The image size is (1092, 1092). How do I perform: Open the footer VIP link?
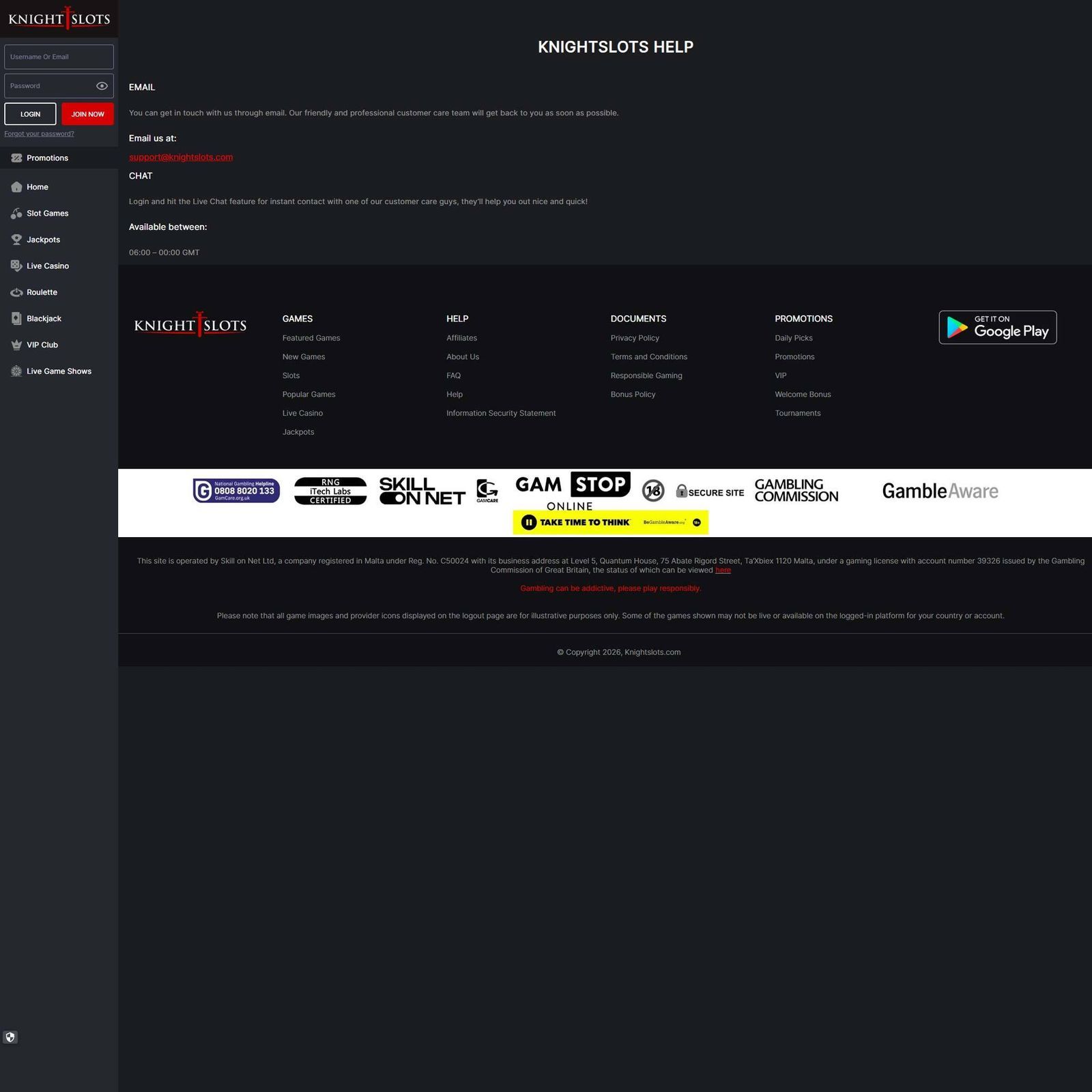pyautogui.click(x=781, y=375)
